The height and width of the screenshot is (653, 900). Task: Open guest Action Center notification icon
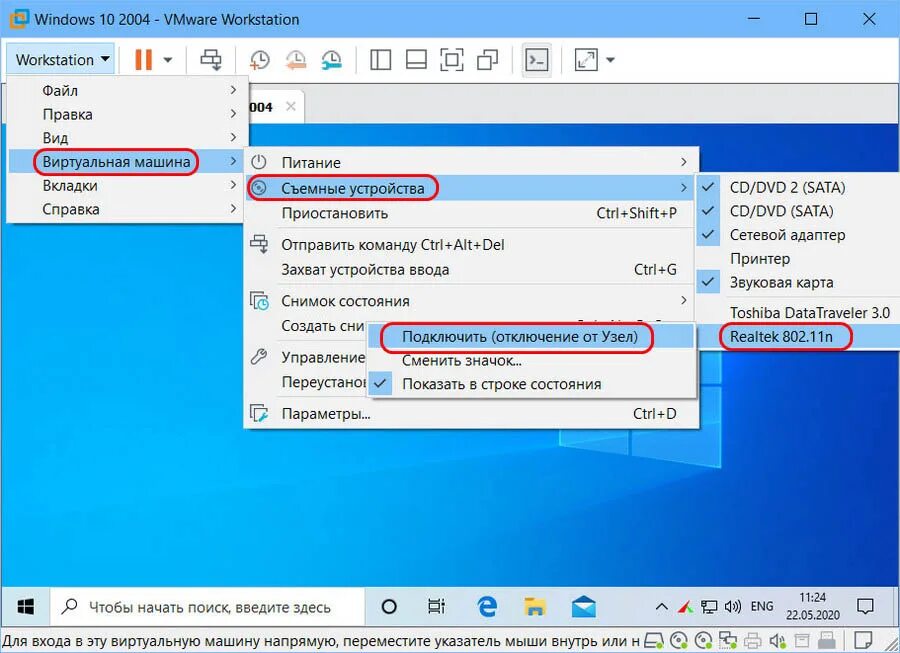point(864,607)
